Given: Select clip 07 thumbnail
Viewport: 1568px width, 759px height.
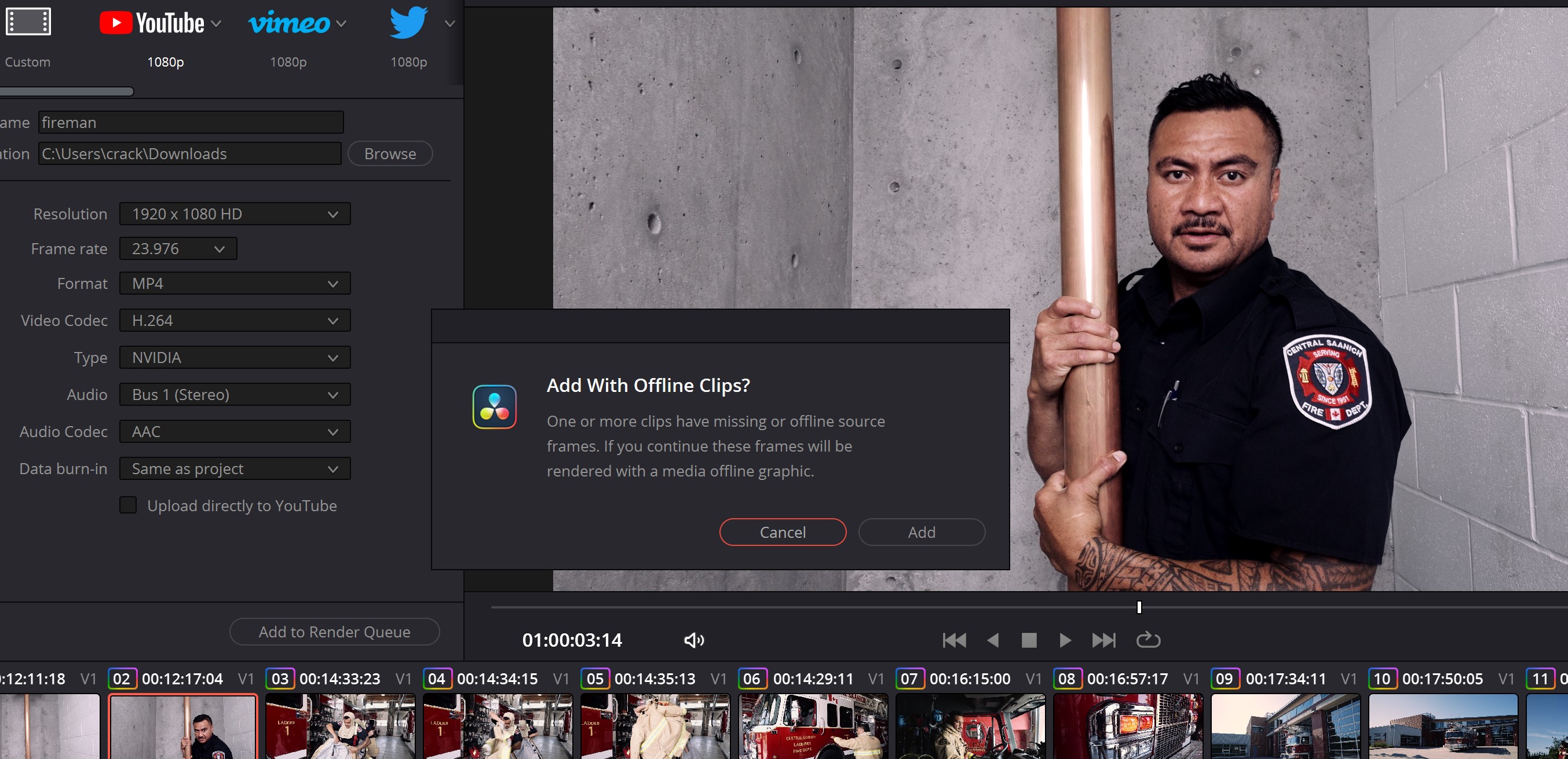Looking at the screenshot, I should 971,726.
